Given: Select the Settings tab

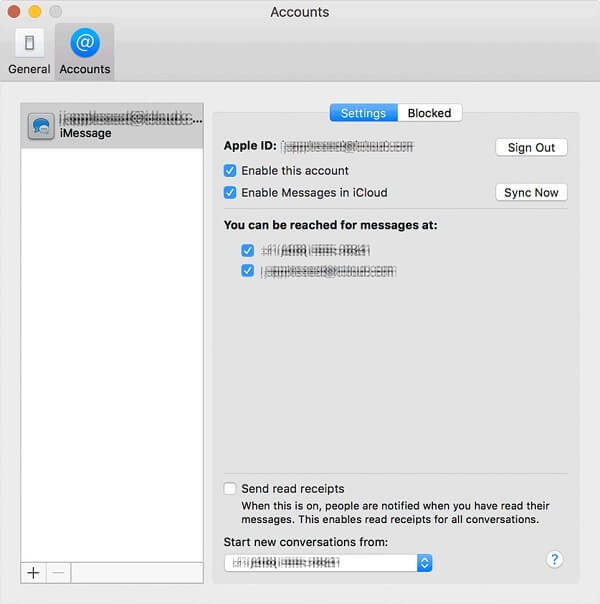Looking at the screenshot, I should pyautogui.click(x=363, y=113).
